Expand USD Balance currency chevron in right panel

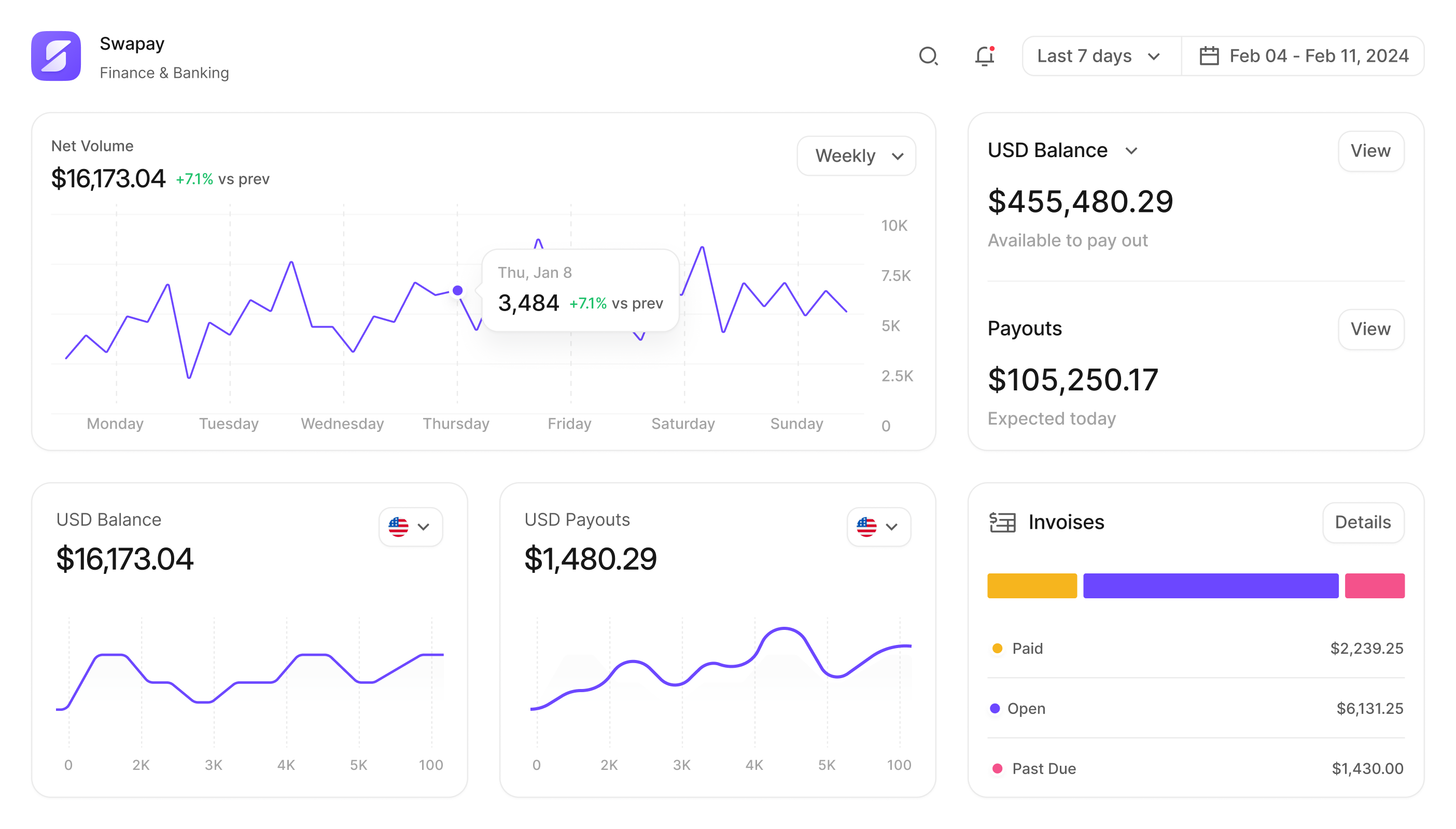[1131, 151]
